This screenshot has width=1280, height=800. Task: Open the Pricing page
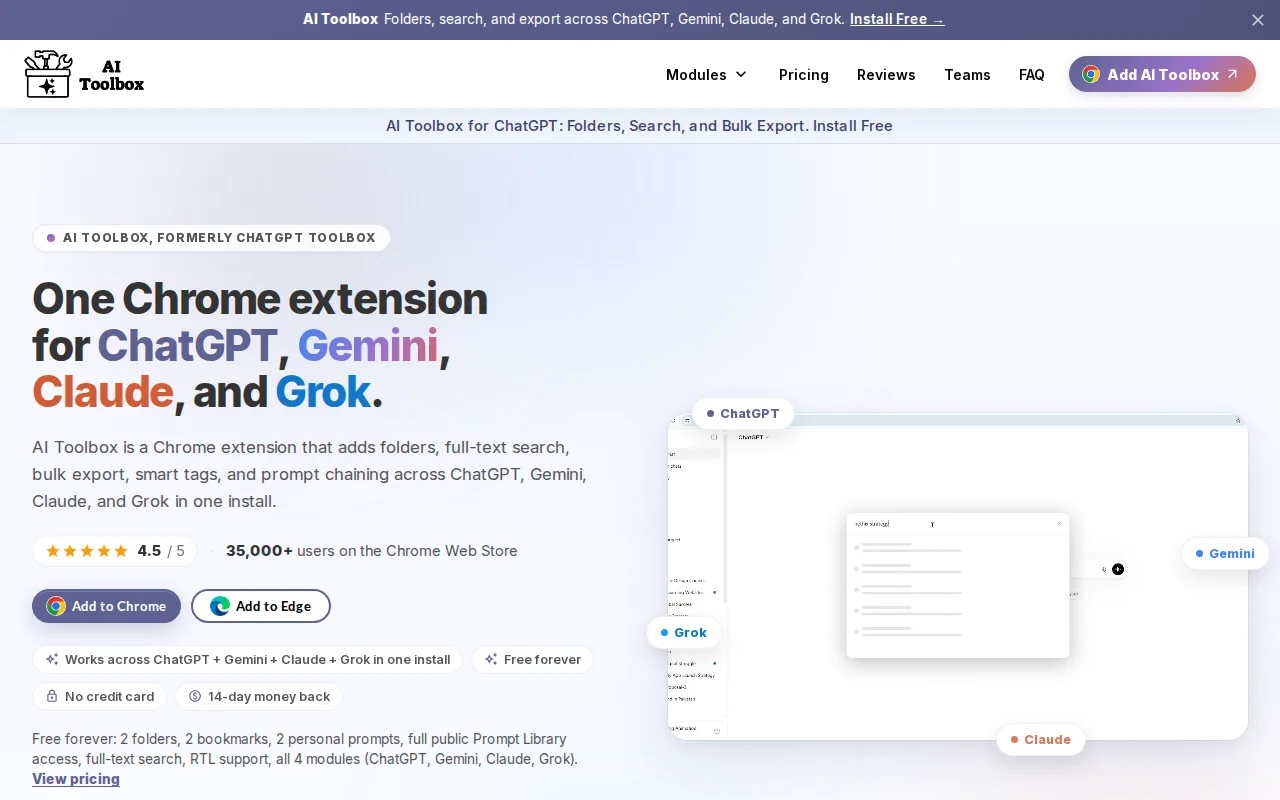coord(804,75)
